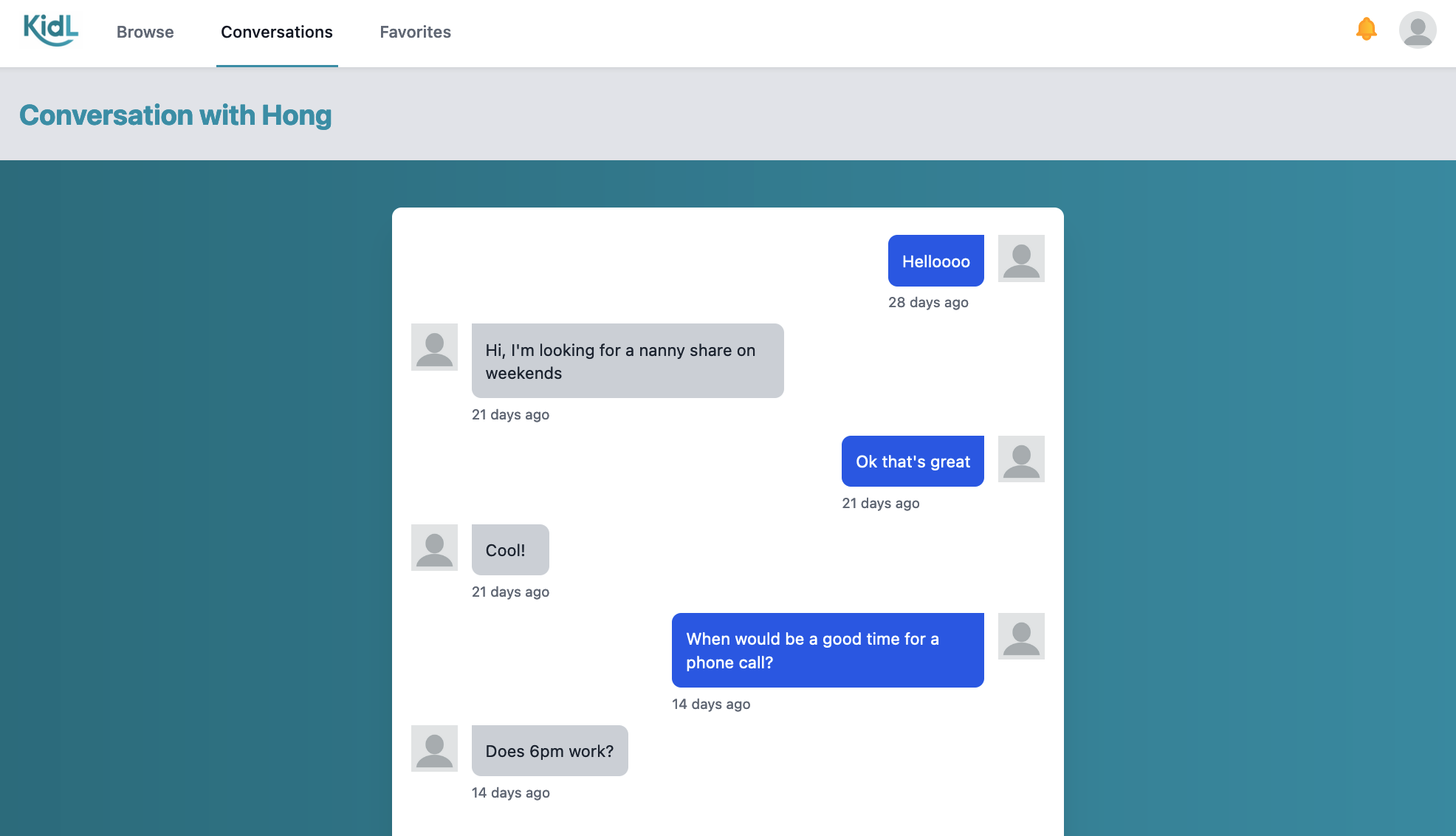Click the Conversation with Hong heading
1456x836 pixels.
coord(176,115)
